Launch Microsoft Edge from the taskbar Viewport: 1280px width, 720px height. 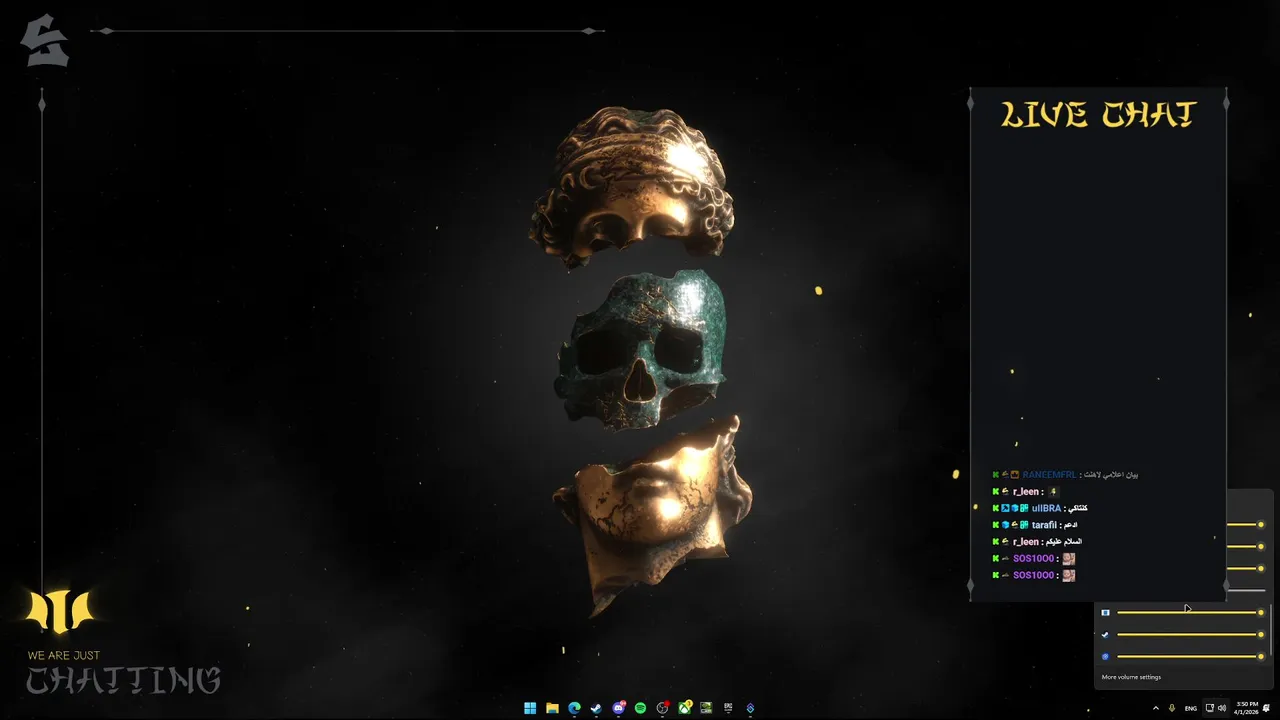[574, 708]
